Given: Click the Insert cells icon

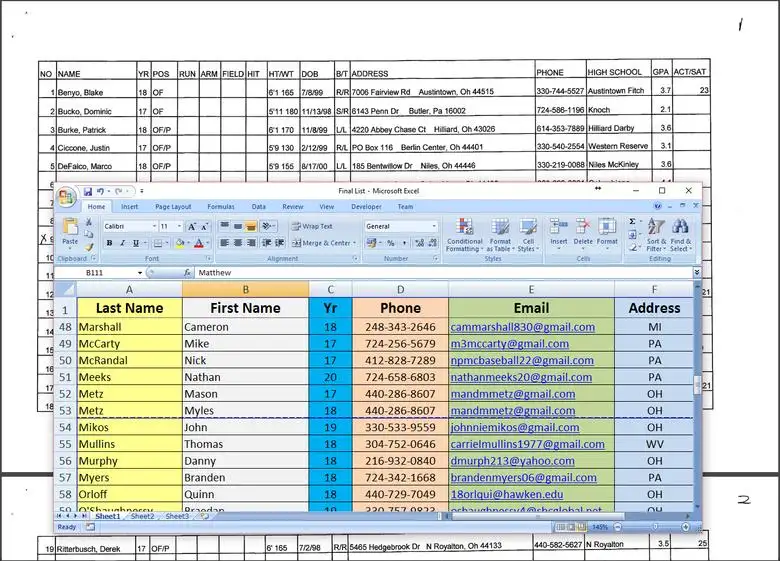Looking at the screenshot, I should [559, 227].
